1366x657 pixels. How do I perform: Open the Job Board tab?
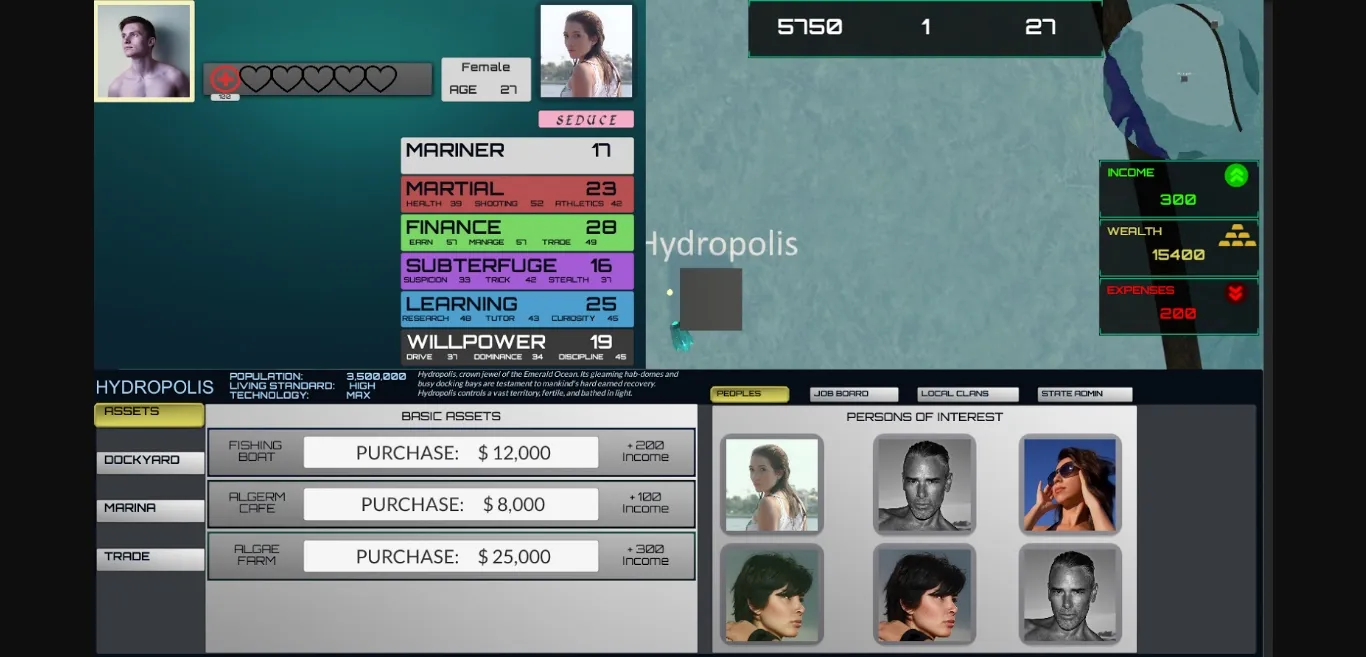point(853,394)
